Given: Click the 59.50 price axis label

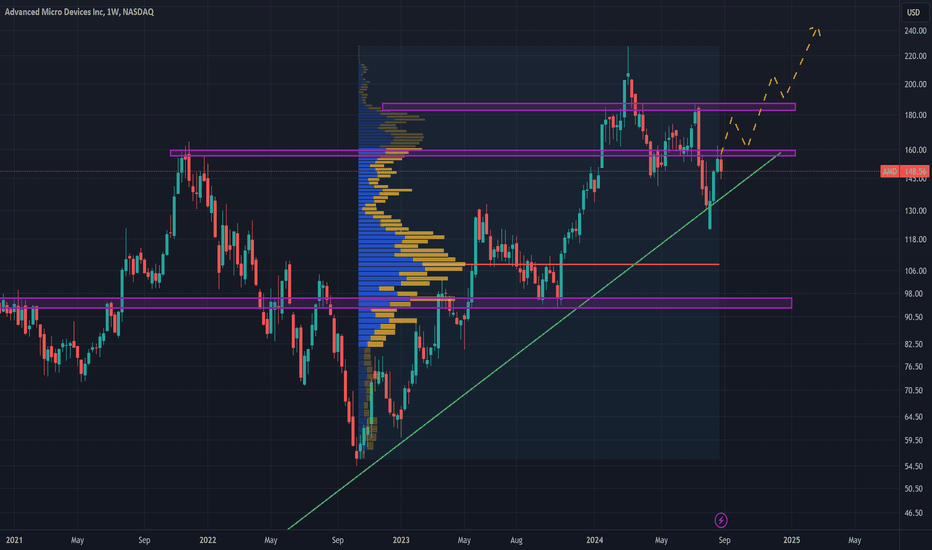Looking at the screenshot, I should pyautogui.click(x=915, y=441).
